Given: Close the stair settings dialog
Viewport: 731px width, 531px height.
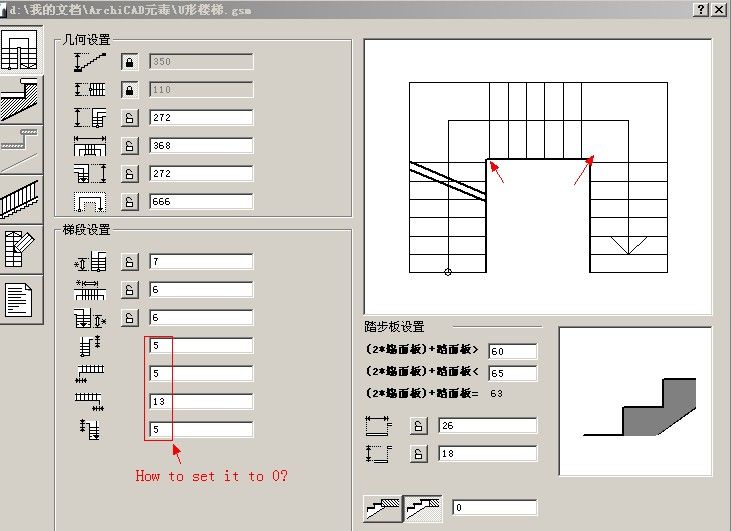Looking at the screenshot, I should [x=718, y=9].
